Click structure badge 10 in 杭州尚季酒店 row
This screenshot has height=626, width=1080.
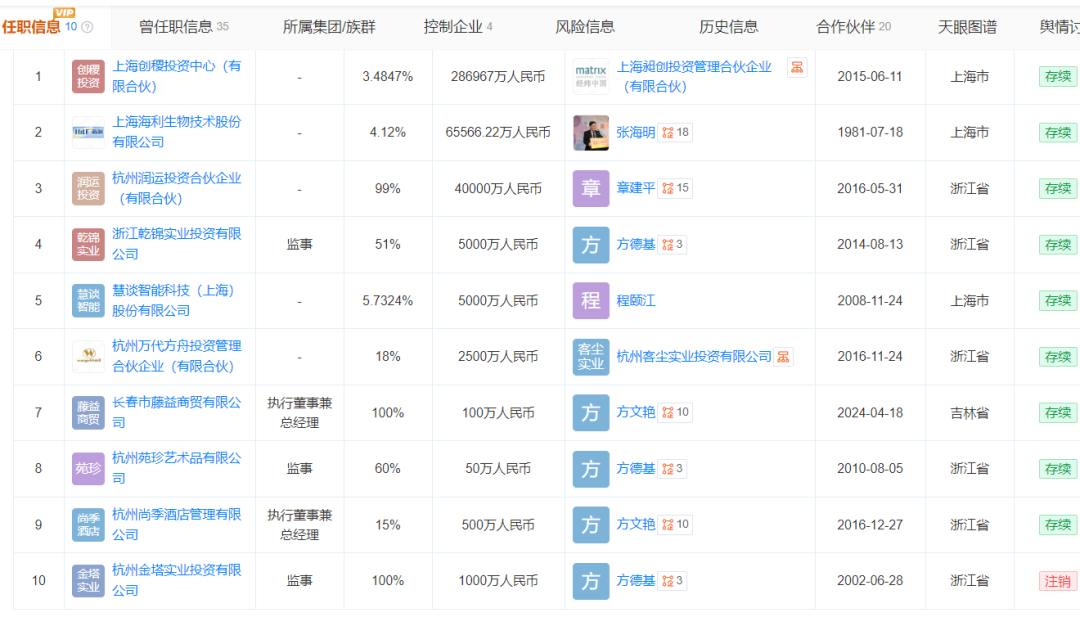pyautogui.click(x=675, y=525)
